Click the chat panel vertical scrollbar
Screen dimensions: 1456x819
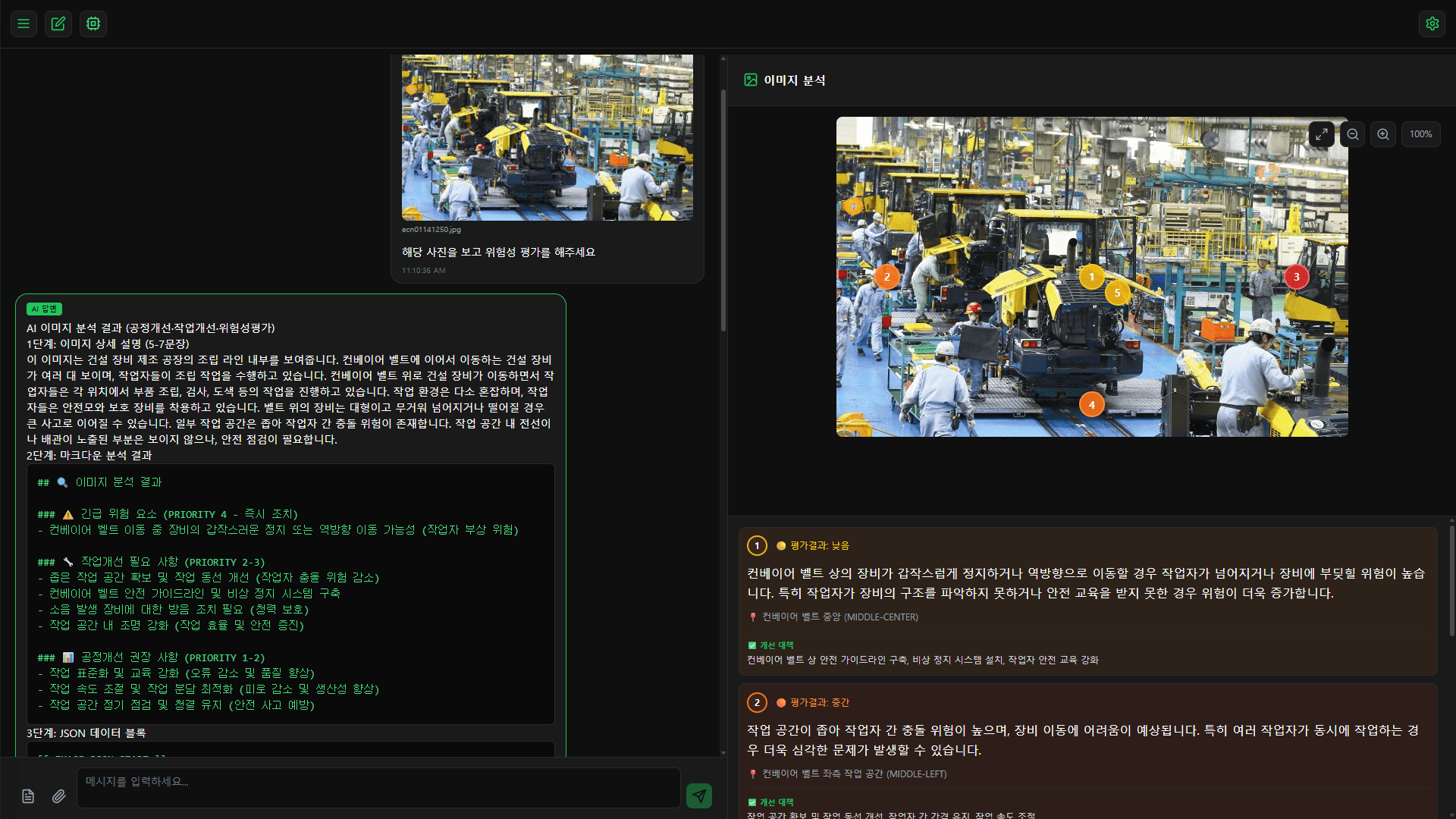point(723,210)
